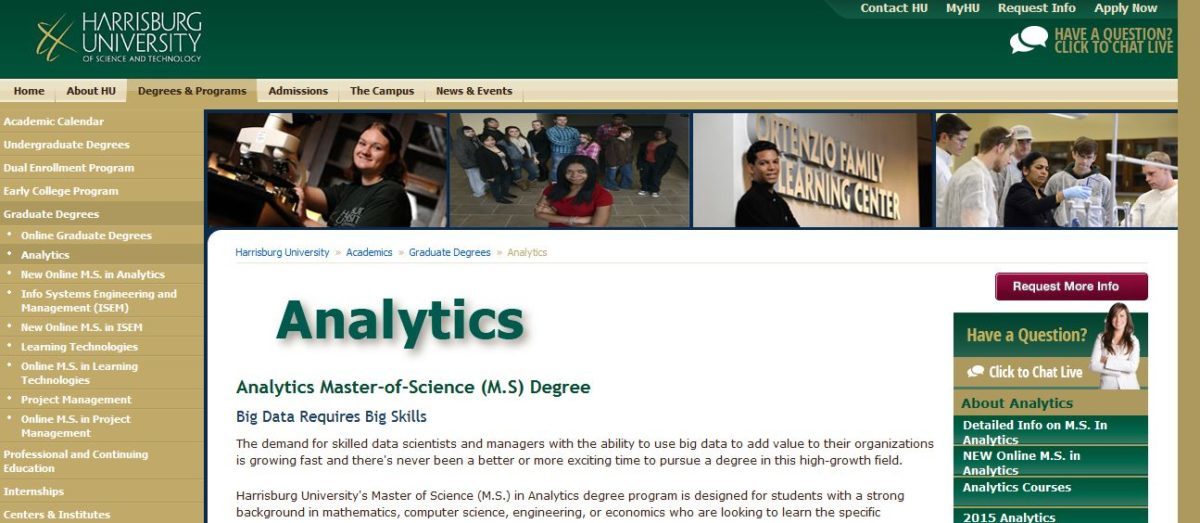Select Degrees & Programs navigation tab
The image size is (1200, 523).
[192, 91]
